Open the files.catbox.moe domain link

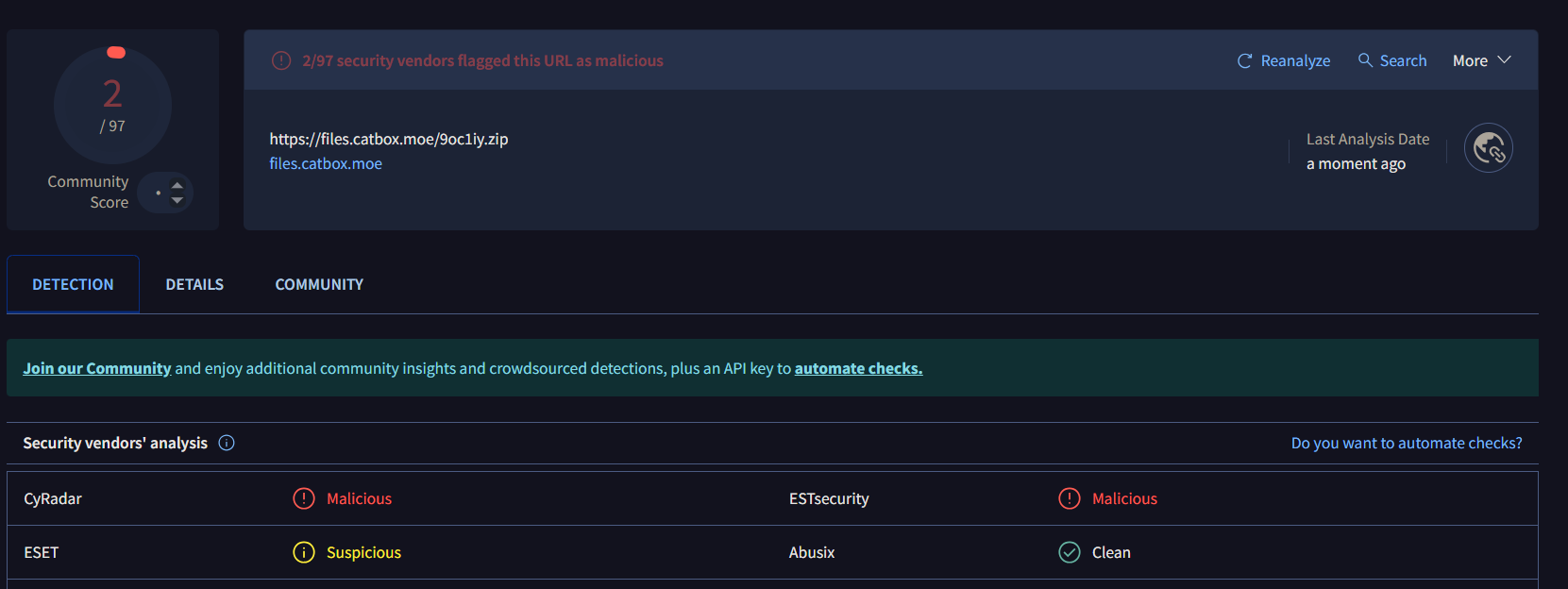pos(326,163)
